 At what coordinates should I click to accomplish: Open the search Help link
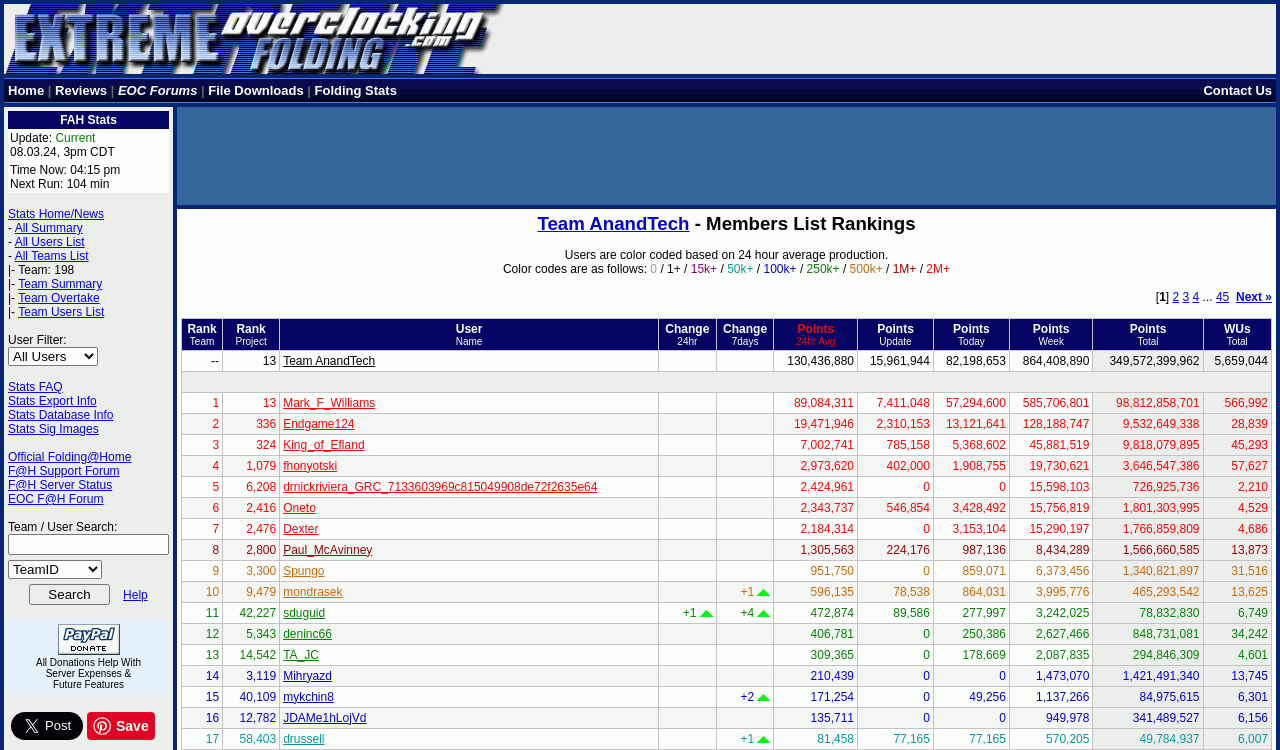coord(135,595)
